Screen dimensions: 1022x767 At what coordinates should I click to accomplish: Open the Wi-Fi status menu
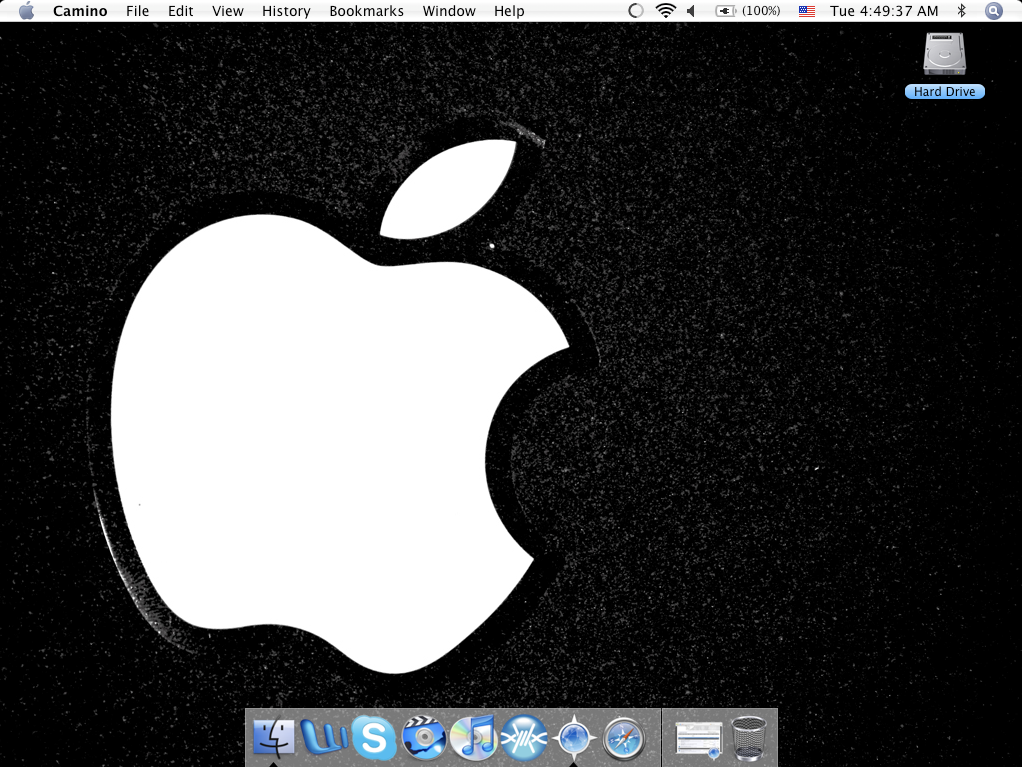[665, 10]
